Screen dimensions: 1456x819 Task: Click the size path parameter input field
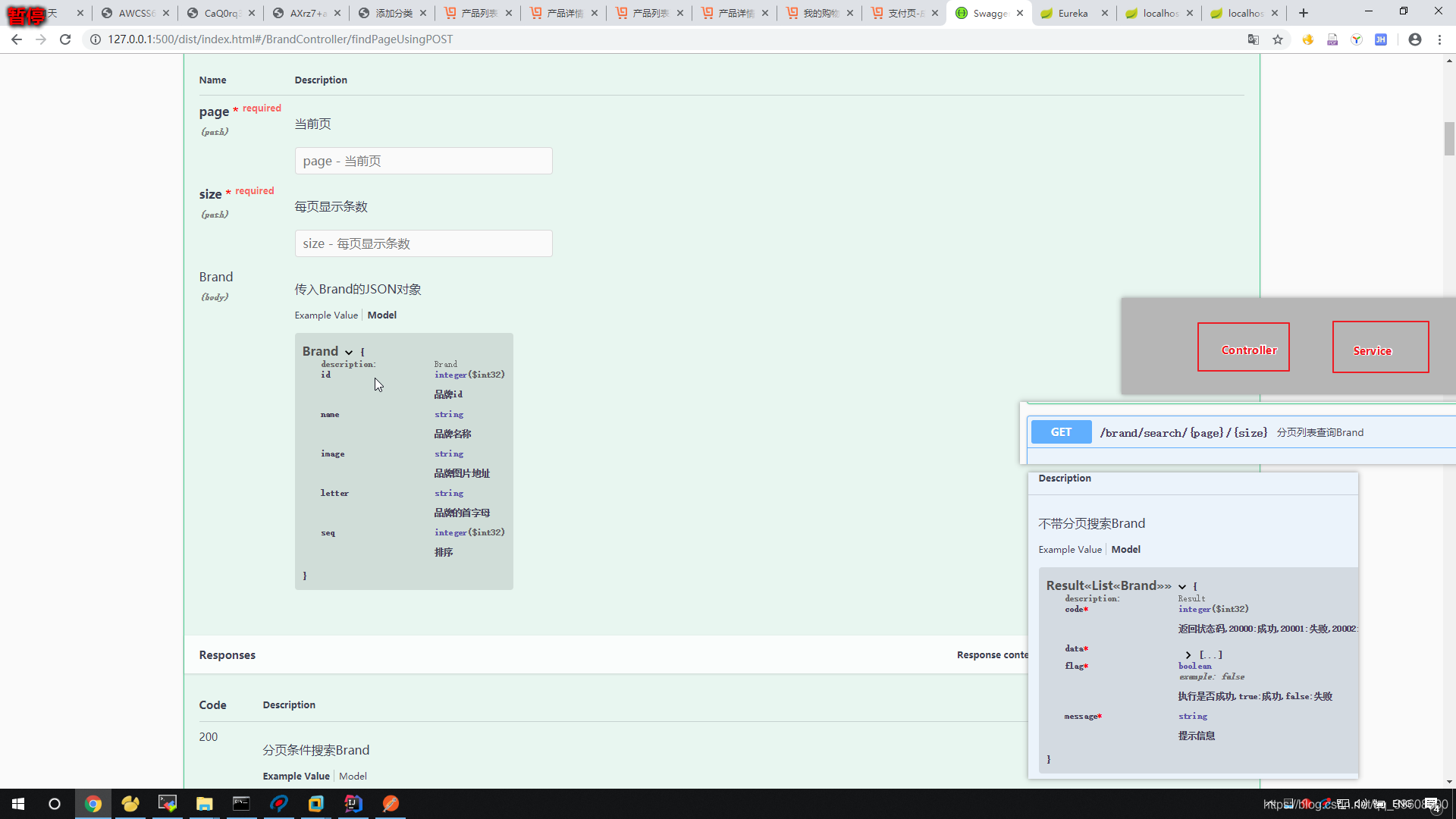(423, 243)
